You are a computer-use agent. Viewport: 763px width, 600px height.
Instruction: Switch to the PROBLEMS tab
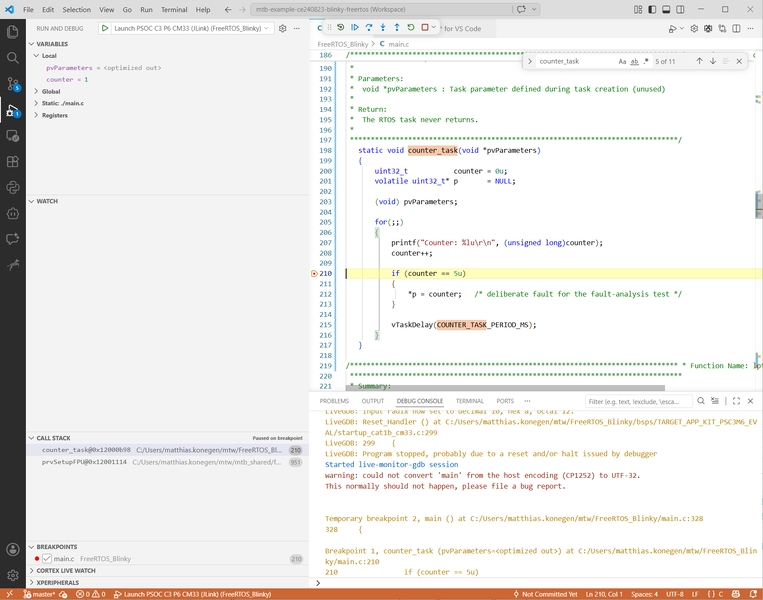(x=334, y=401)
